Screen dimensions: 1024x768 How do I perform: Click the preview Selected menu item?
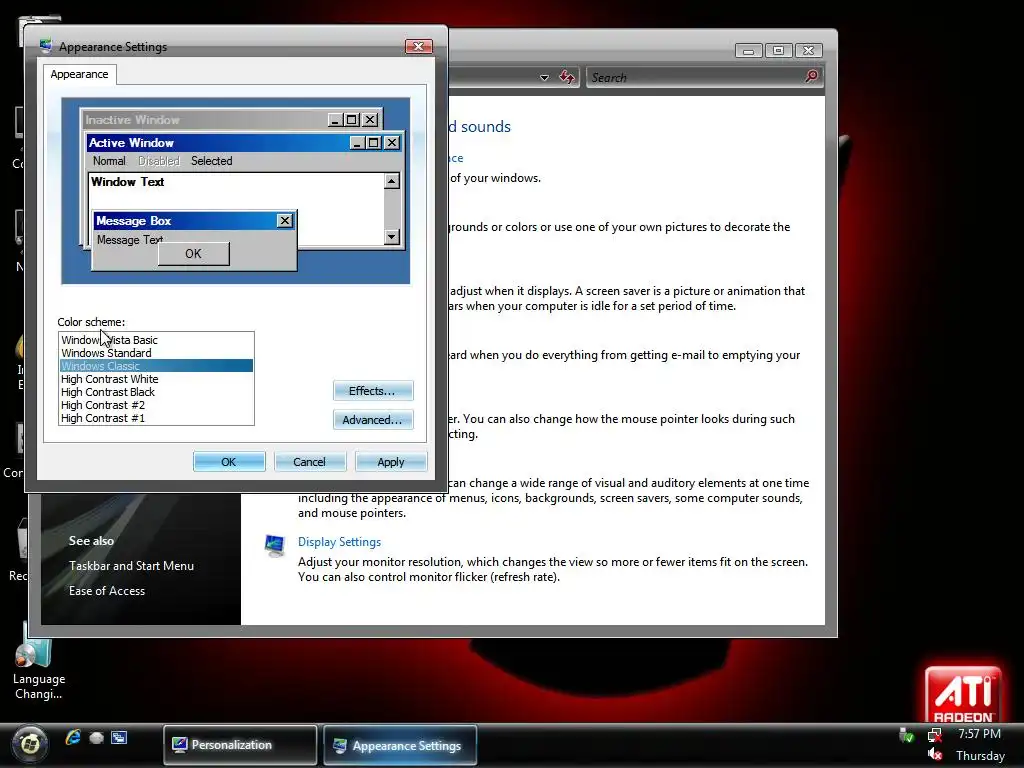pos(212,161)
